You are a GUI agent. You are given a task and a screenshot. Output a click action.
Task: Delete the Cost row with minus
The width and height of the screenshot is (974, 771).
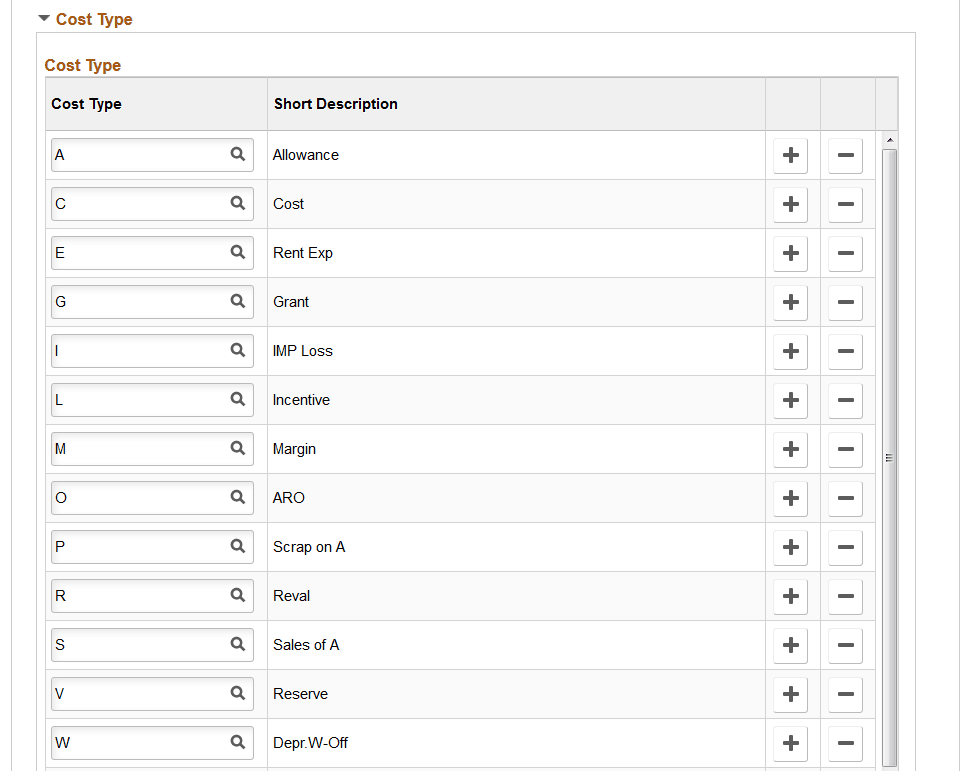(x=845, y=204)
